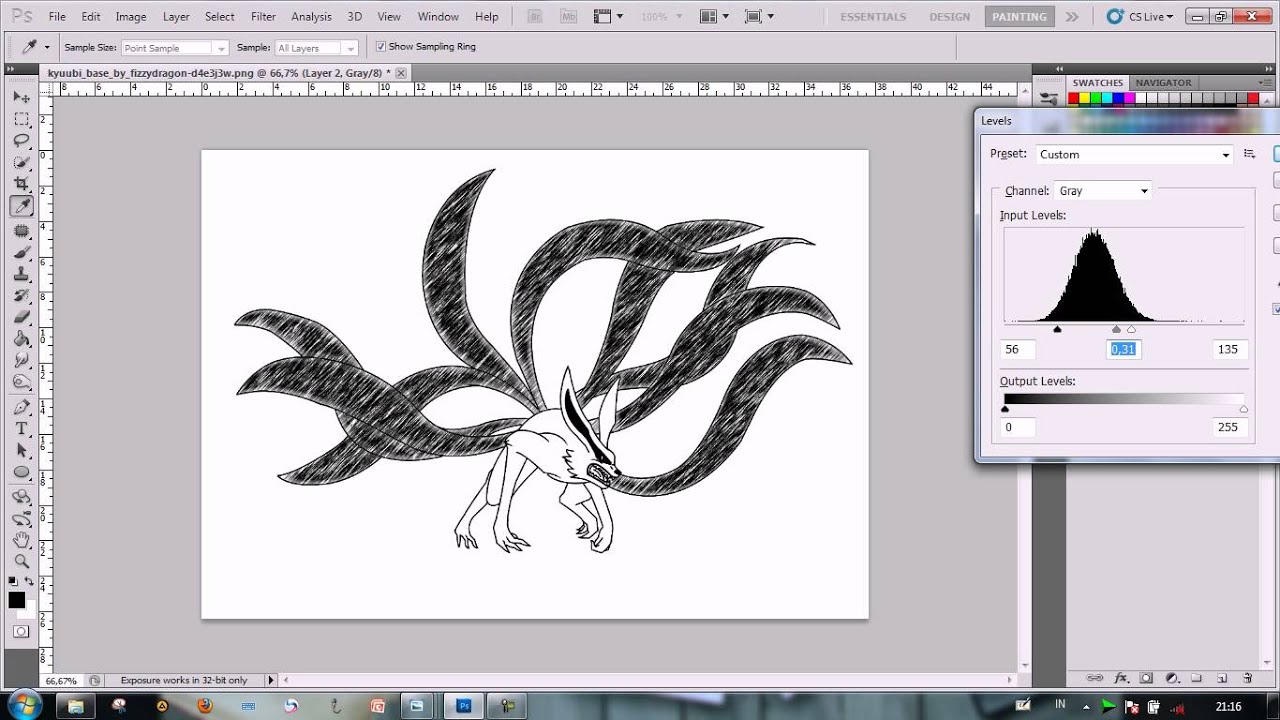
Task: Select the 3D Rotate tool
Action: point(21,497)
